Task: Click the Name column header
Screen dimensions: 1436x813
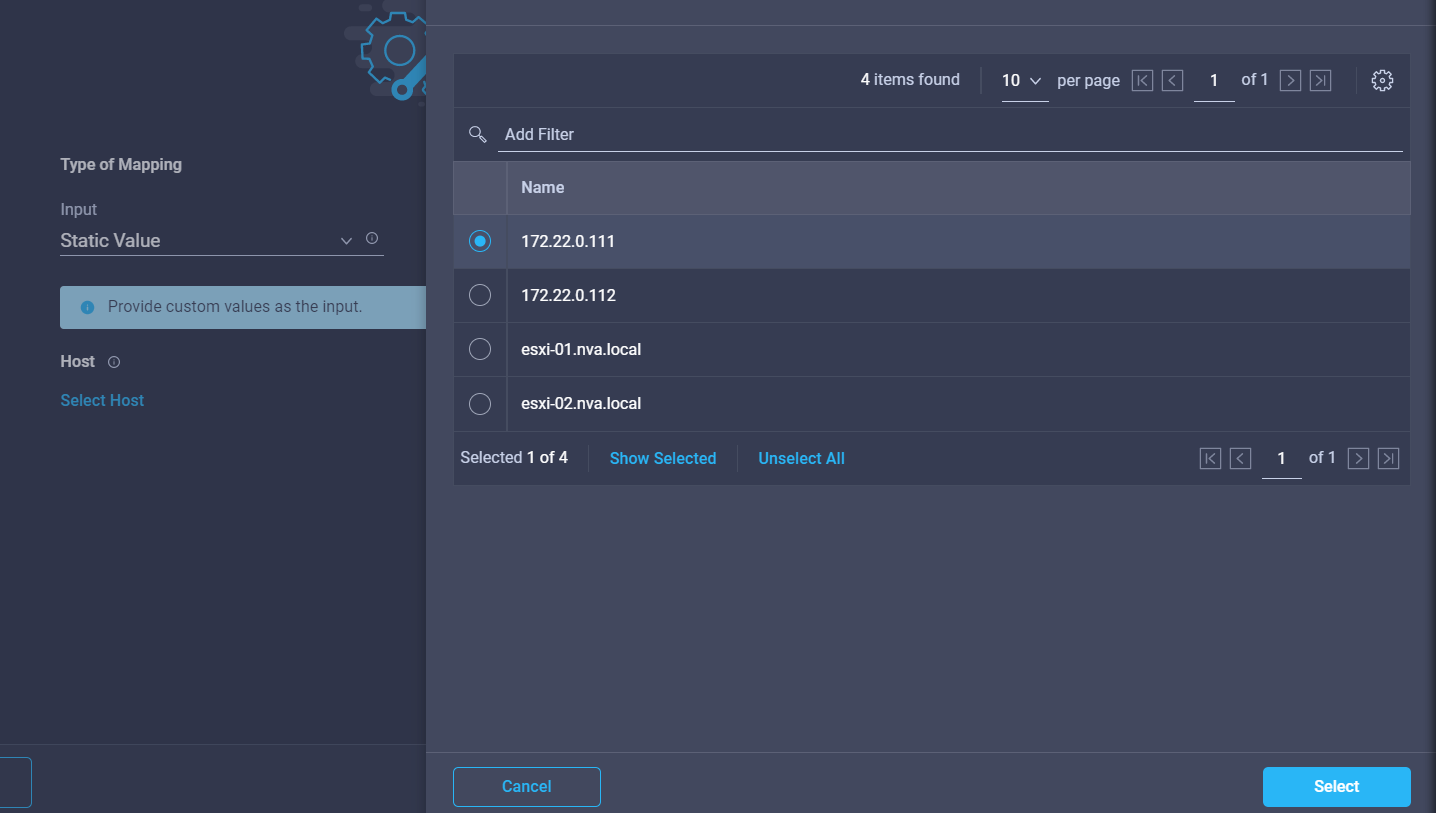Action: (543, 188)
